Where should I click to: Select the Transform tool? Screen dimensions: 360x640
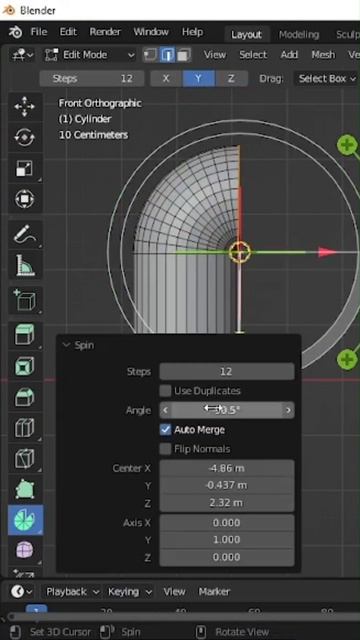[x=25, y=199]
